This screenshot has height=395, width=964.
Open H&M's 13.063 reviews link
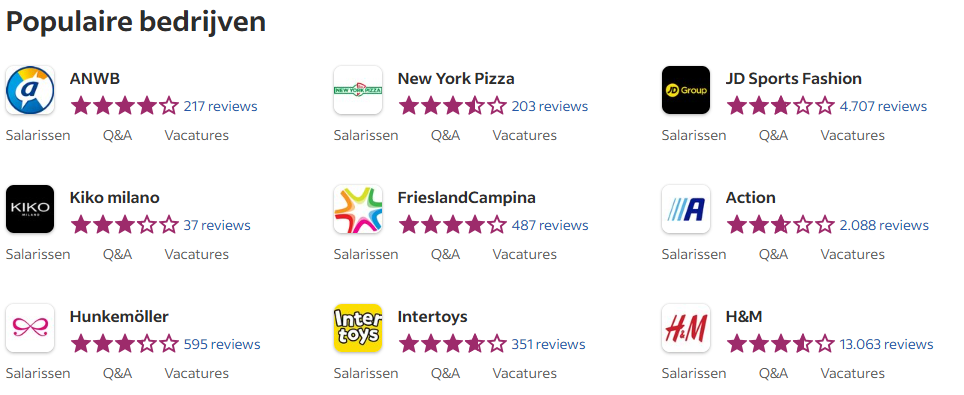coord(886,344)
